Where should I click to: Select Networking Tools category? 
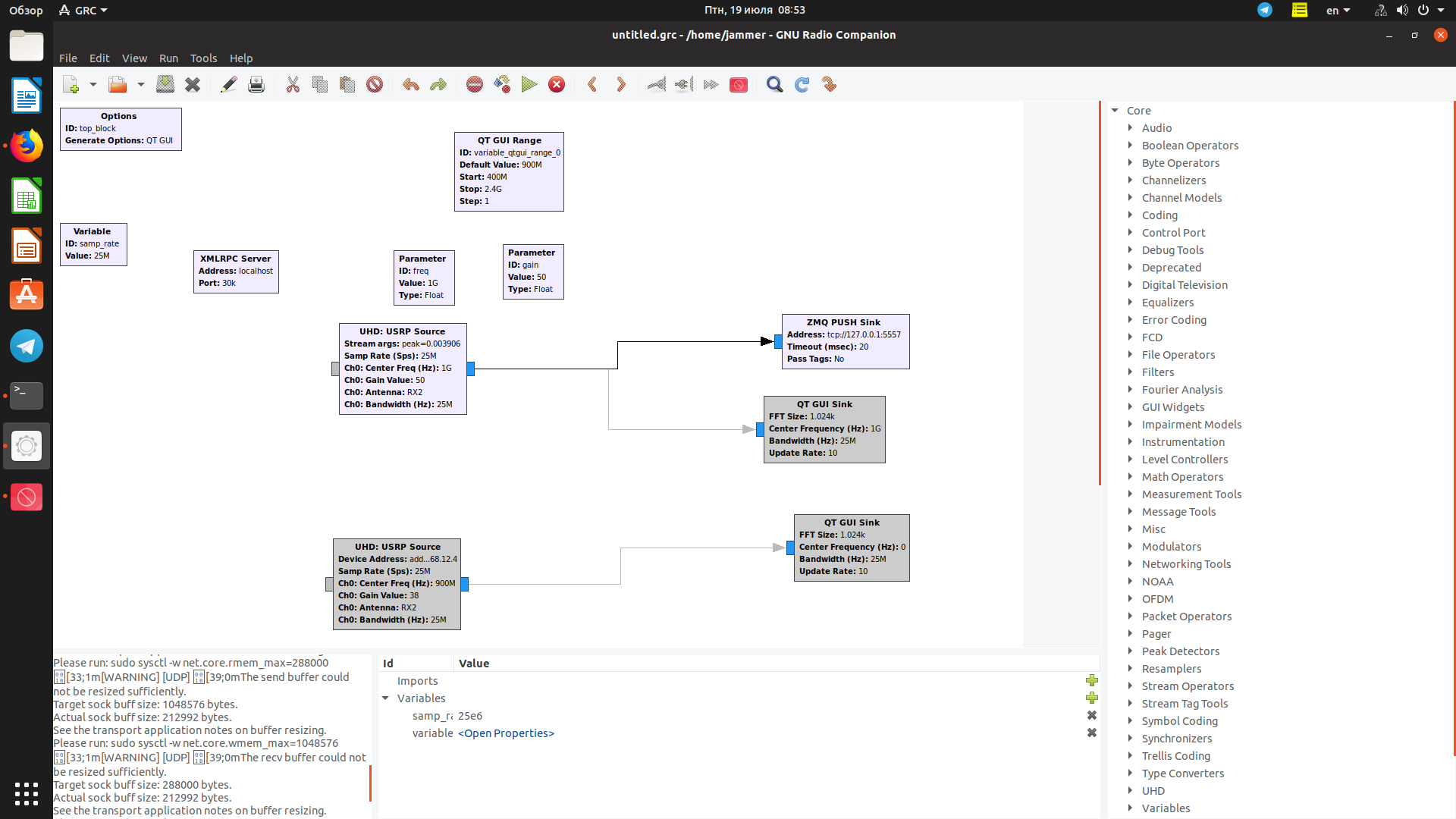tap(1186, 564)
